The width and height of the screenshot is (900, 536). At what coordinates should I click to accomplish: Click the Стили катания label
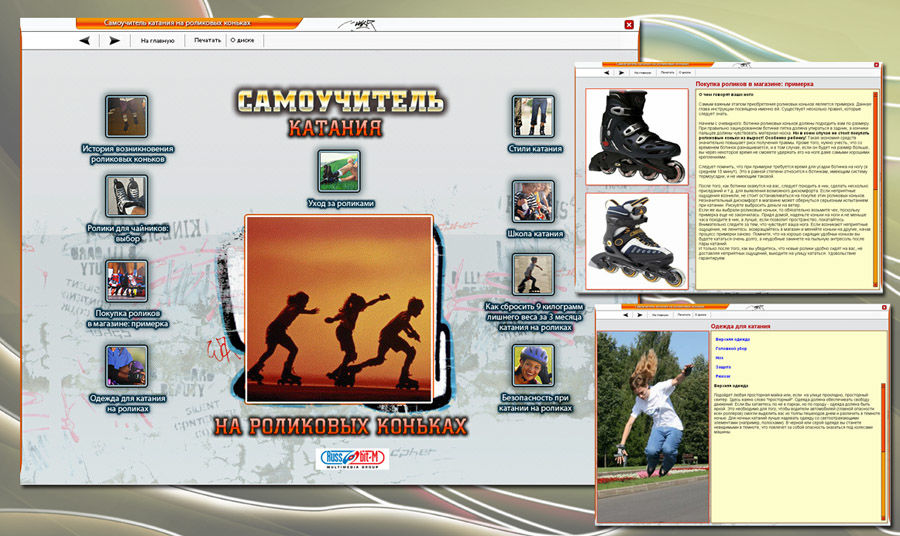click(x=535, y=149)
